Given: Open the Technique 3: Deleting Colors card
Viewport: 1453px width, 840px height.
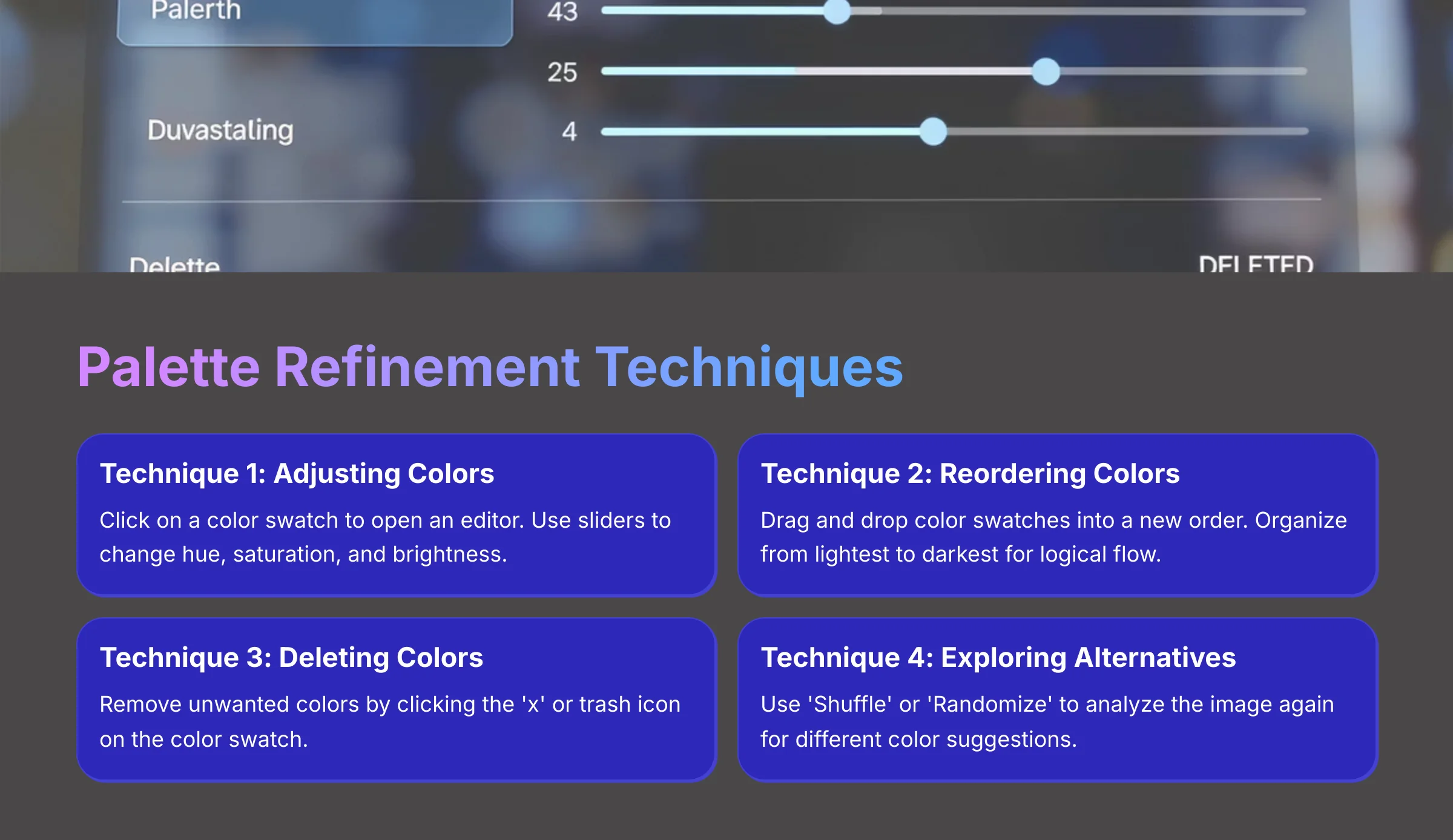Looking at the screenshot, I should tap(397, 700).
